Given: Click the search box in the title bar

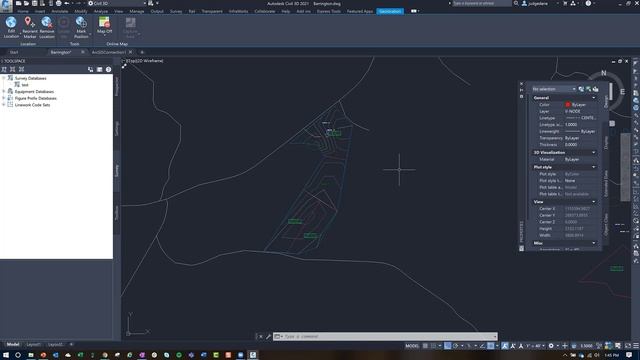Looking at the screenshot, I should click(x=481, y=3).
